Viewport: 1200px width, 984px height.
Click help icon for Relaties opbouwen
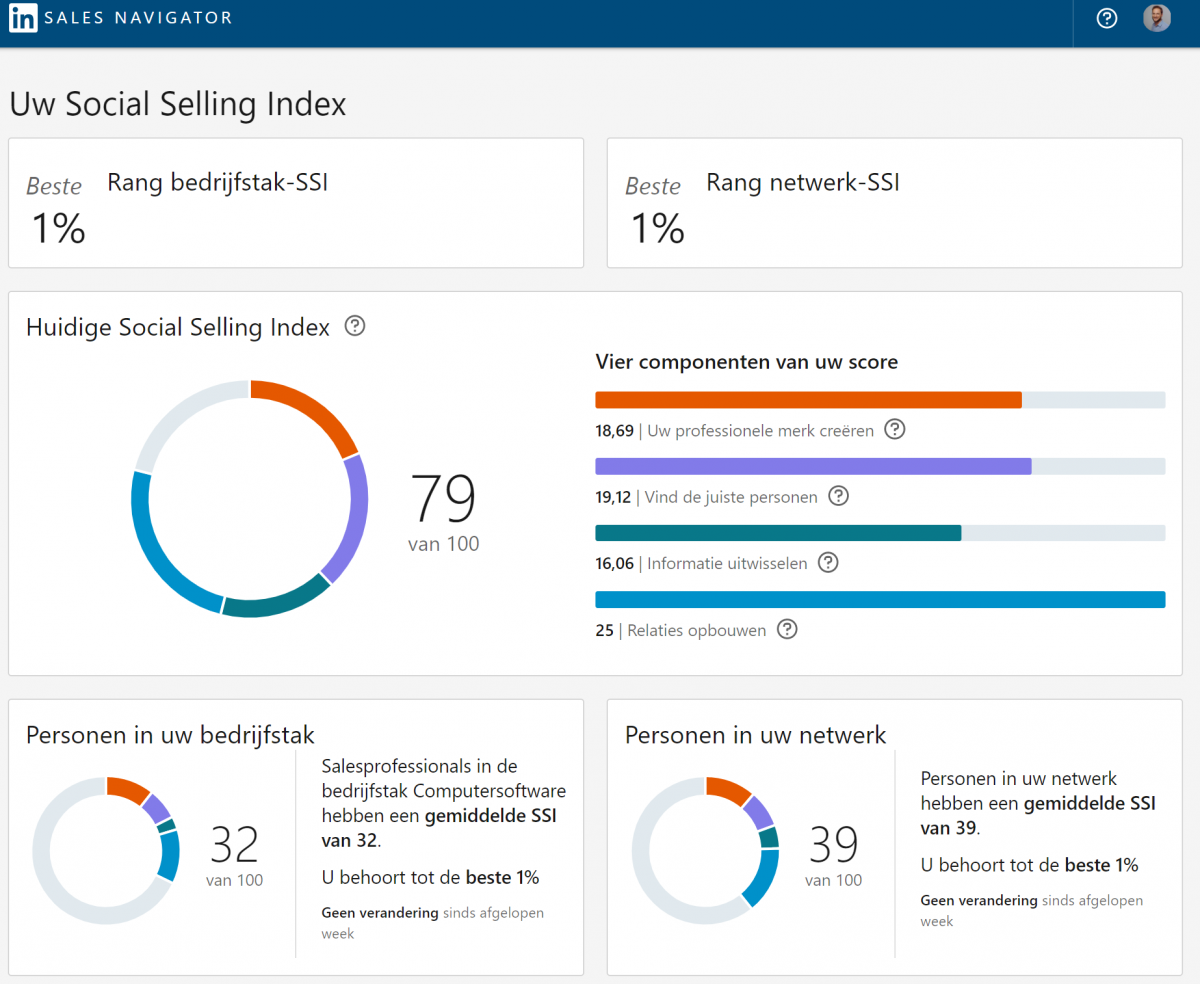tap(788, 630)
